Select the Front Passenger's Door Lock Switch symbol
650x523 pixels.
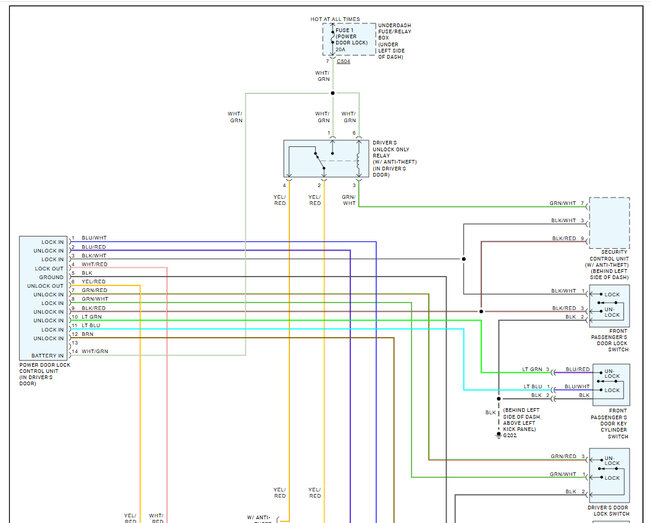pos(609,306)
